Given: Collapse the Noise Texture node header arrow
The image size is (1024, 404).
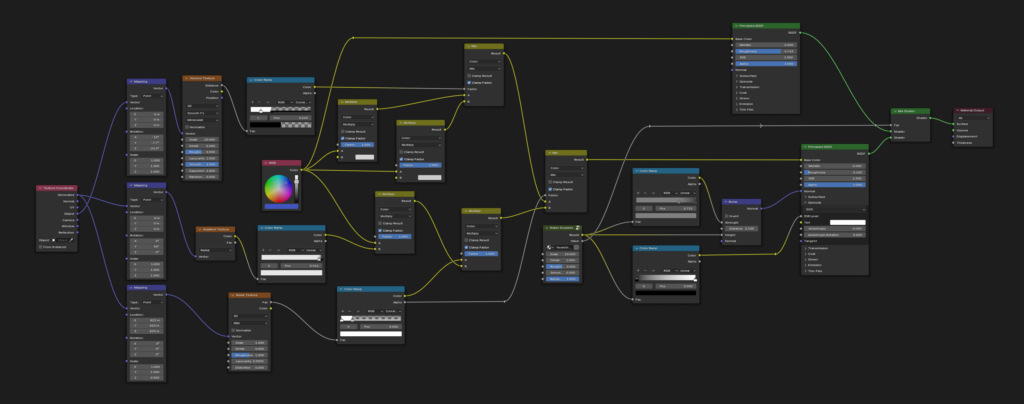Looking at the screenshot, I should 233,295.
